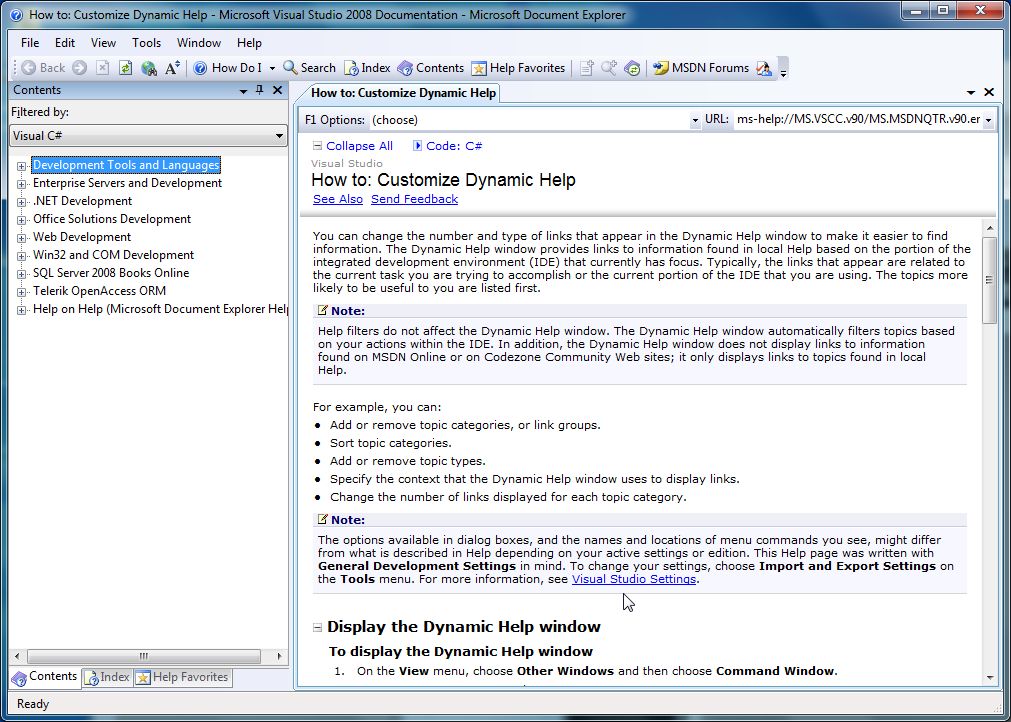Open the Filtered by Visual C# dropdown
Viewport: 1011px width, 722px height.
coord(148,136)
